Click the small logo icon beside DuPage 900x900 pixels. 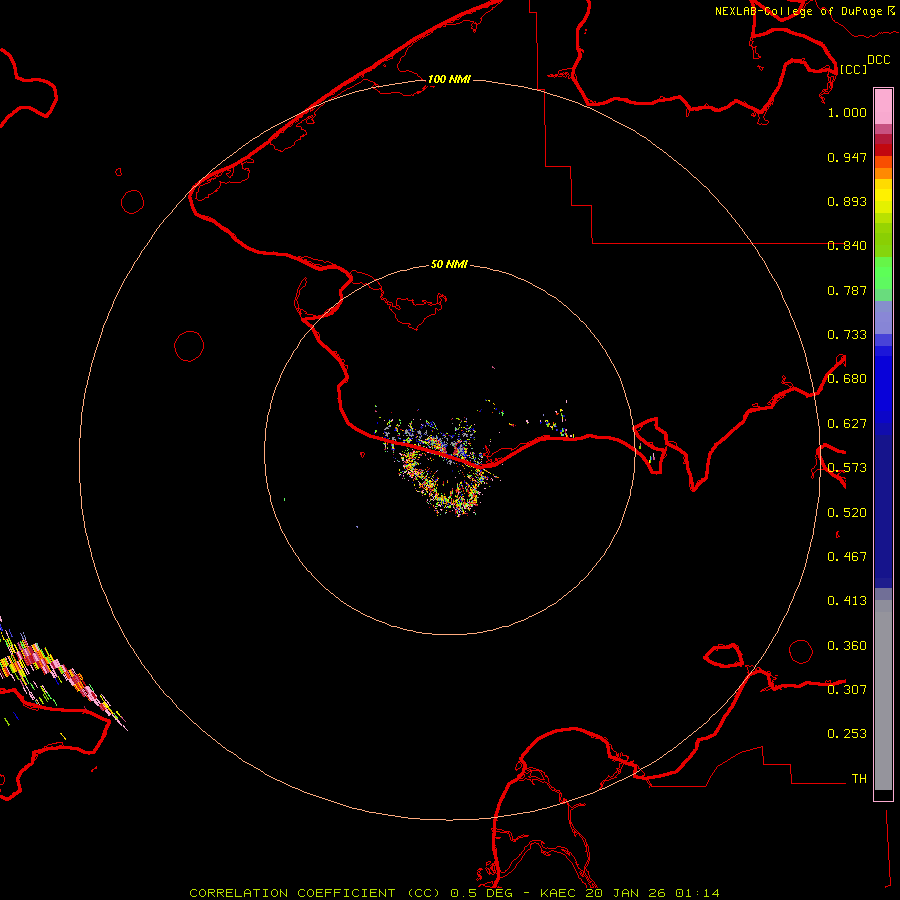pos(889,10)
